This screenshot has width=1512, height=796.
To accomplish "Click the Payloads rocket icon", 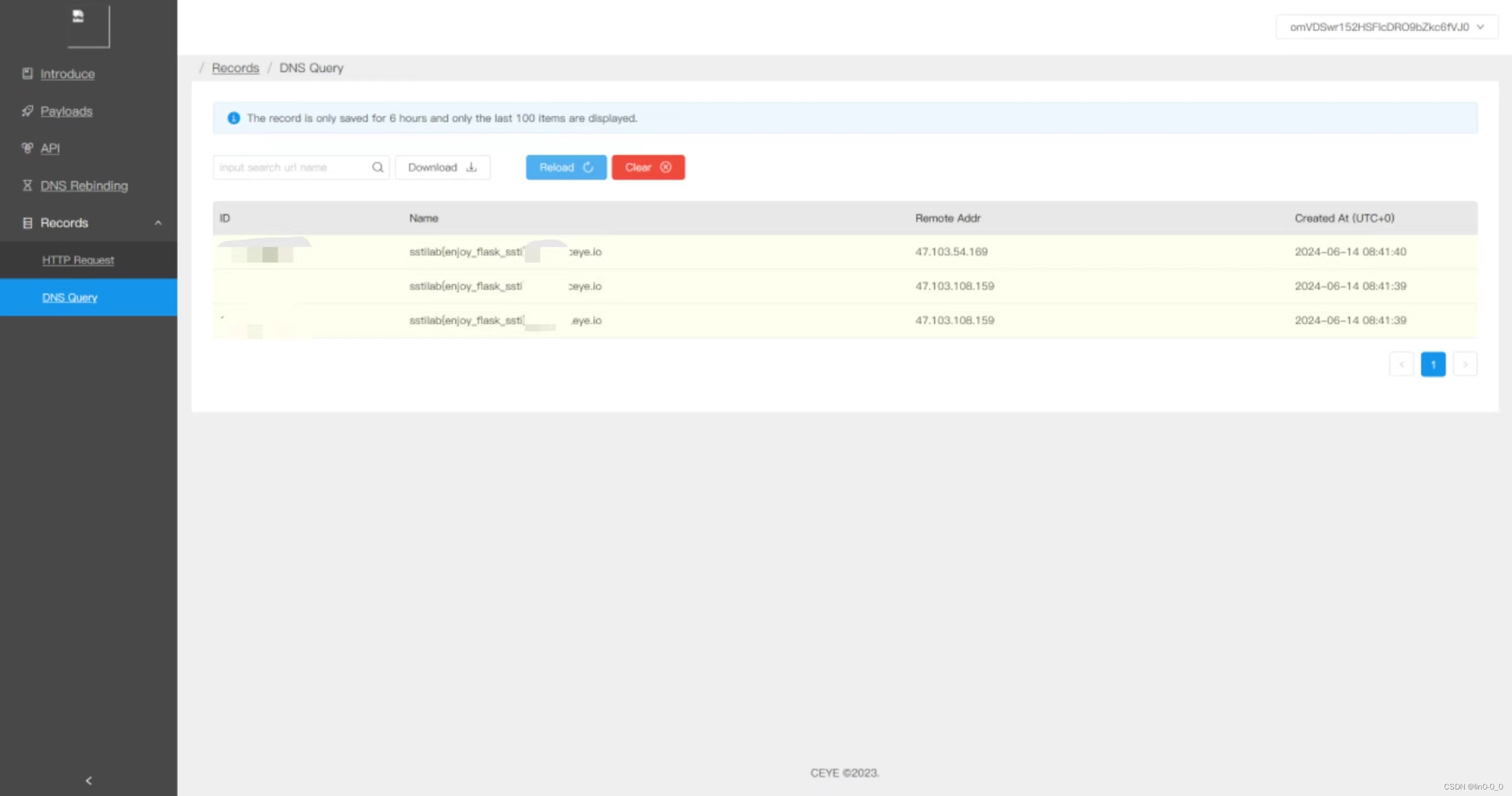I will [27, 111].
